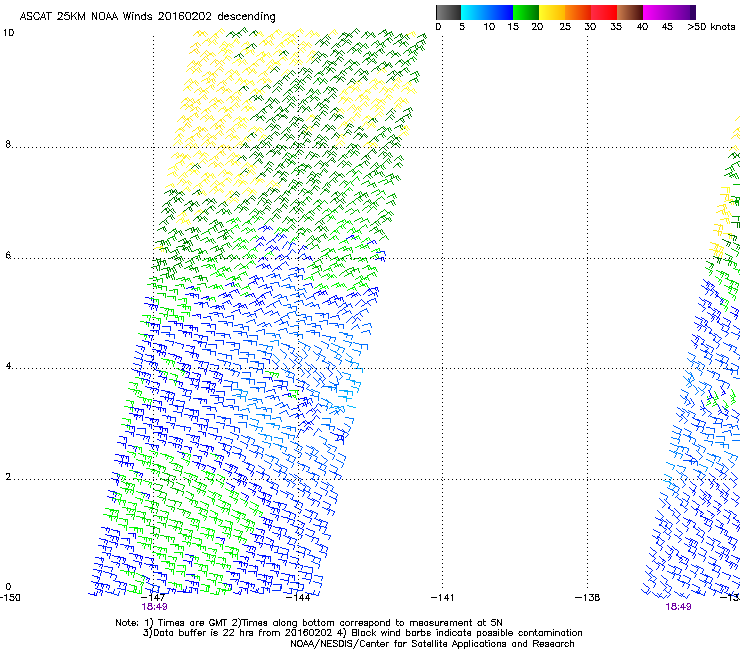
Task: Click the latitude '6' axis label
Action: click(8, 255)
